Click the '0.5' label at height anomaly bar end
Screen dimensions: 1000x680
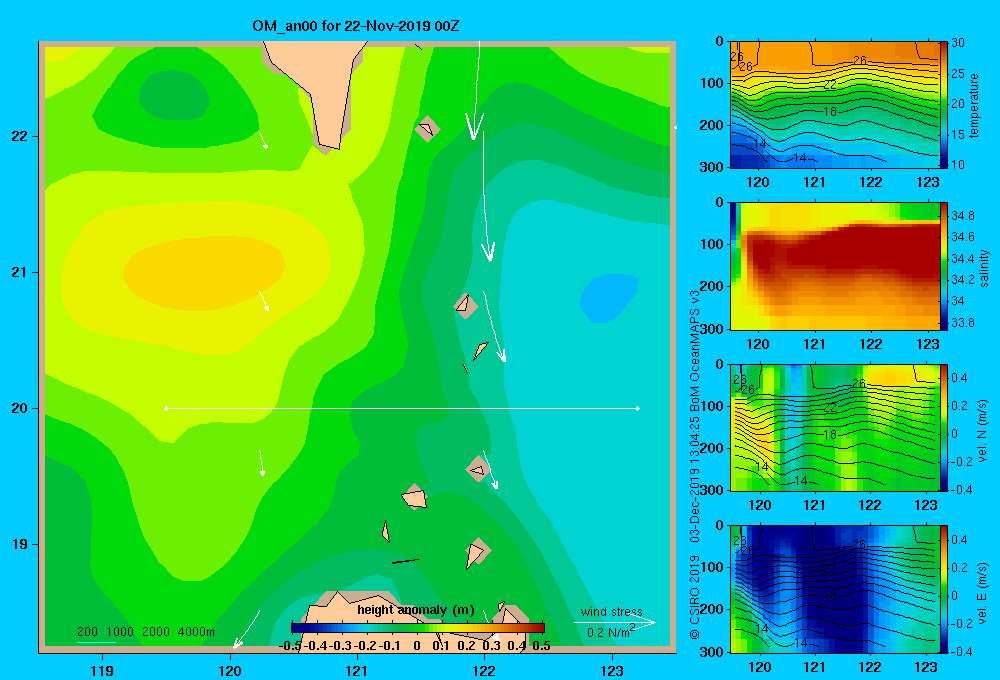541,646
